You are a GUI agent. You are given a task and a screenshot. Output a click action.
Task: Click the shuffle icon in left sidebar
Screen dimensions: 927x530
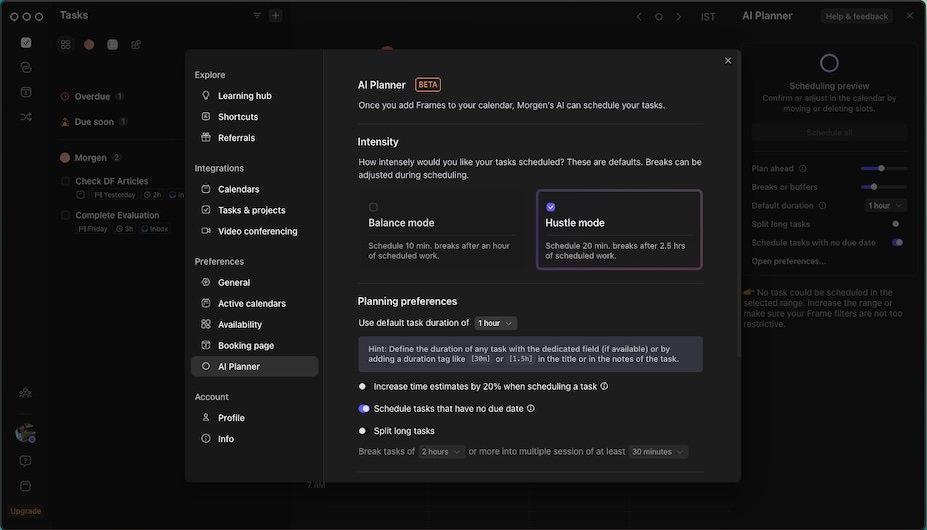tap(26, 117)
